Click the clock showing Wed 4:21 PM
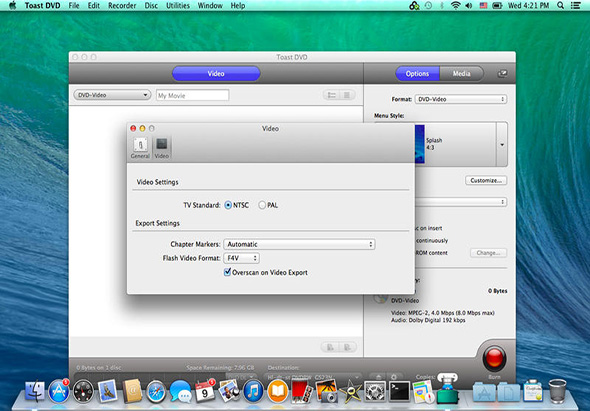This screenshot has height=411, width=590. tap(528, 6)
